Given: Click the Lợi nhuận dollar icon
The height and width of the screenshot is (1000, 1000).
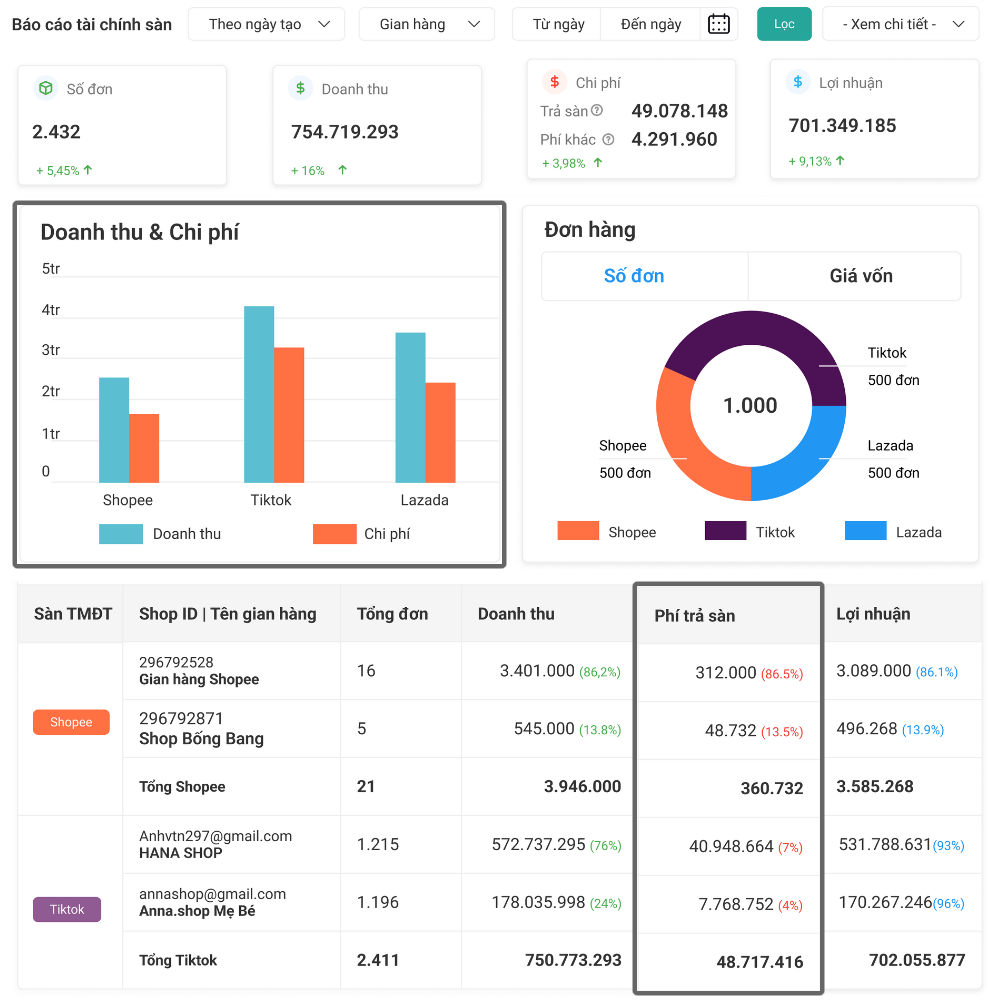Looking at the screenshot, I should tap(797, 82).
